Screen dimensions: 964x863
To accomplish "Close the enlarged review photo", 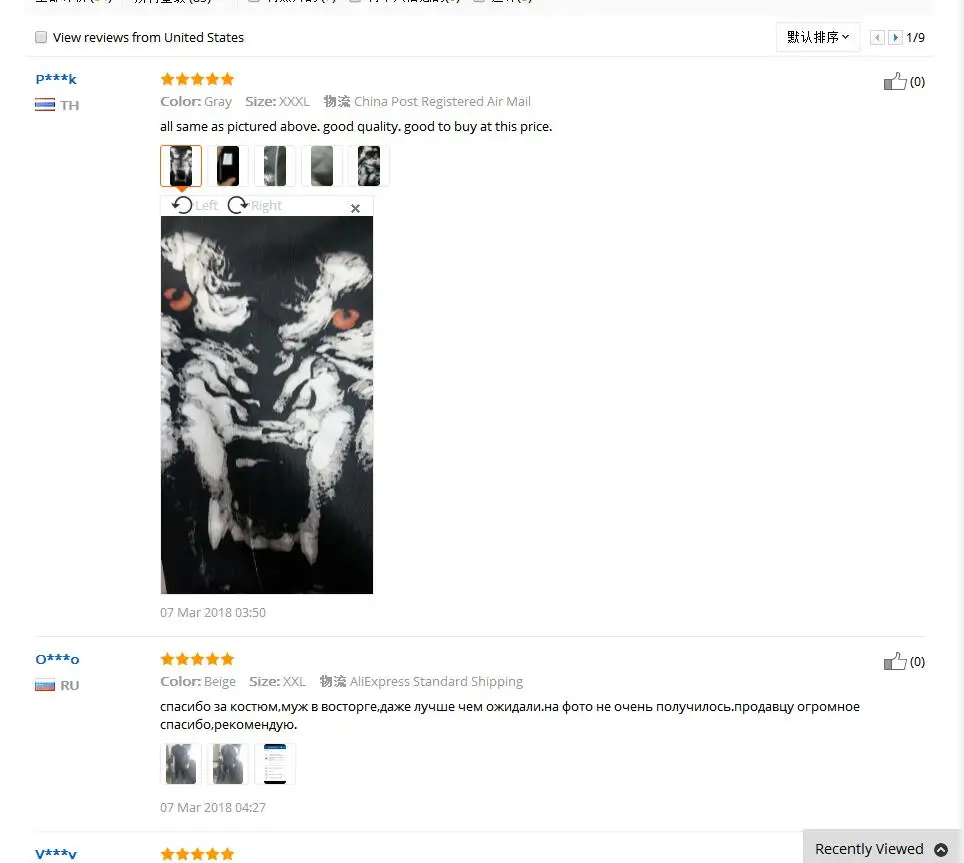I will point(355,208).
